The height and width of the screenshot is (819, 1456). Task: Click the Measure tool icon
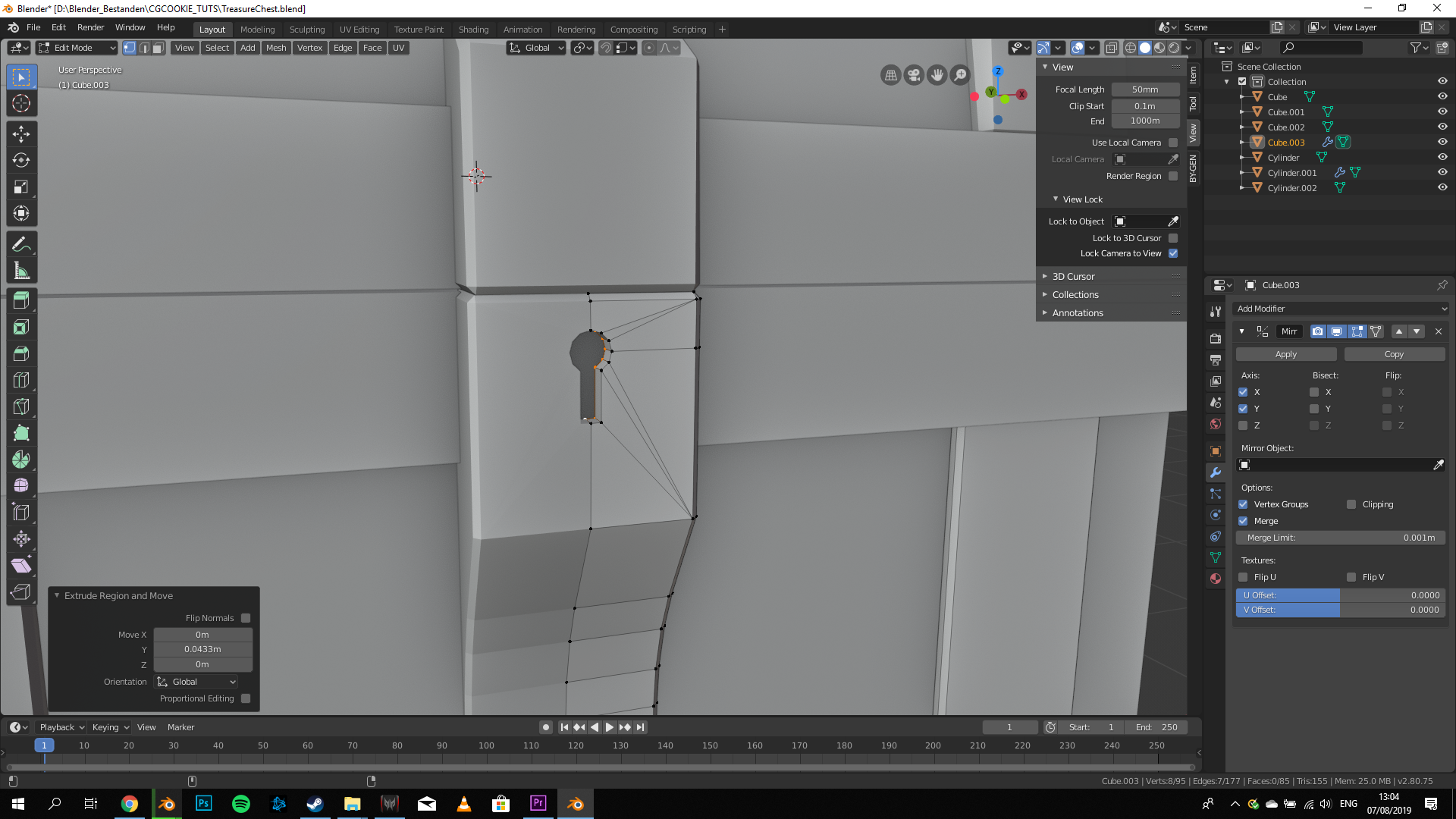[21, 271]
